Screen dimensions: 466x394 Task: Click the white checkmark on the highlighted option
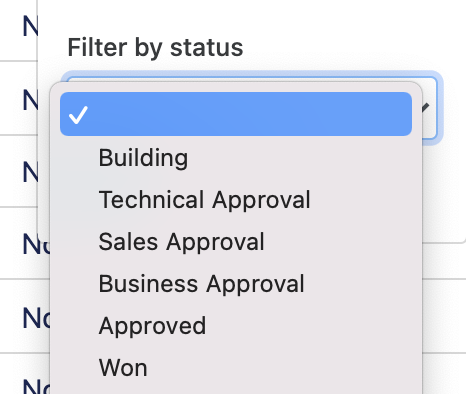[78, 115]
